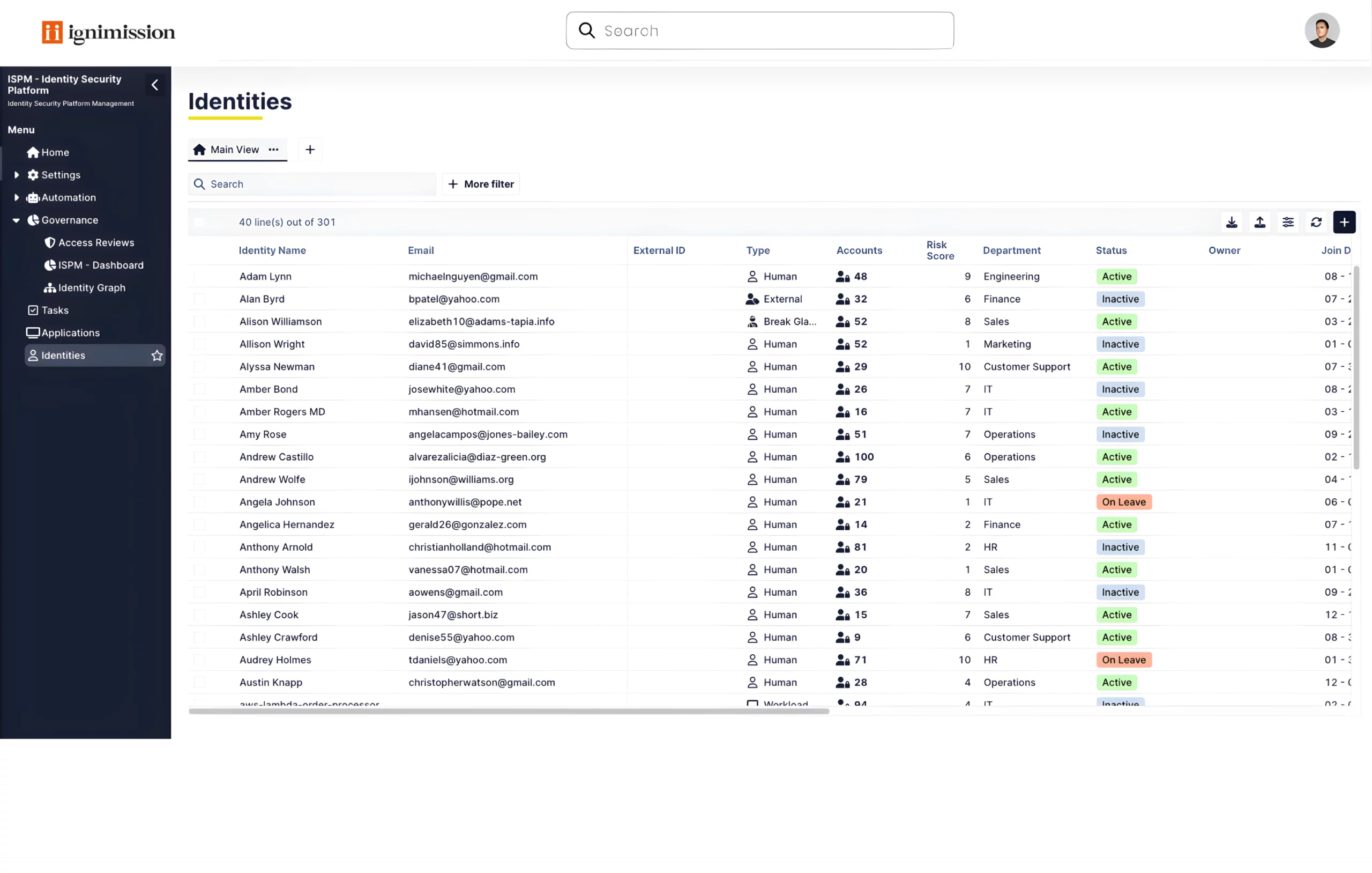The image size is (1372, 873).
Task: Refresh the identities table
Action: 1316,223
